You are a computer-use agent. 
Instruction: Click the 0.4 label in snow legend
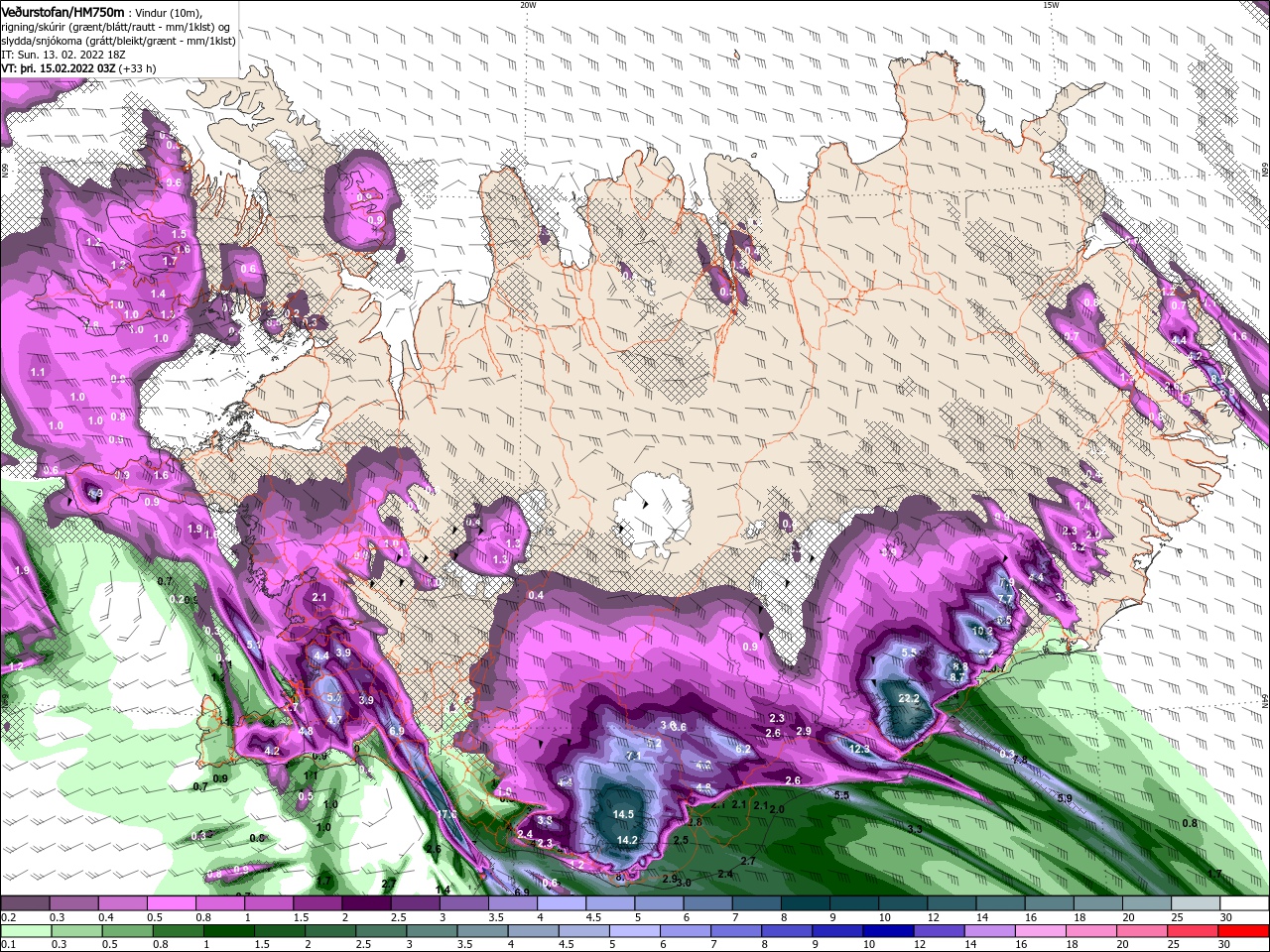point(105,917)
